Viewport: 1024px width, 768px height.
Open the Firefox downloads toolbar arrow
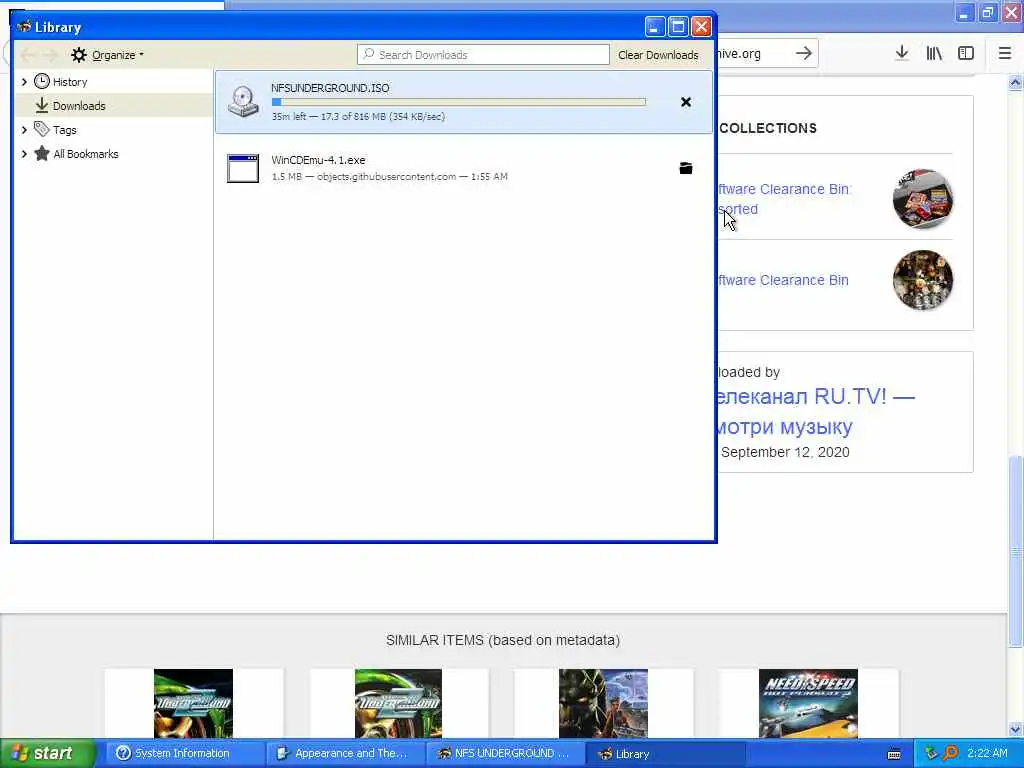[x=902, y=54]
